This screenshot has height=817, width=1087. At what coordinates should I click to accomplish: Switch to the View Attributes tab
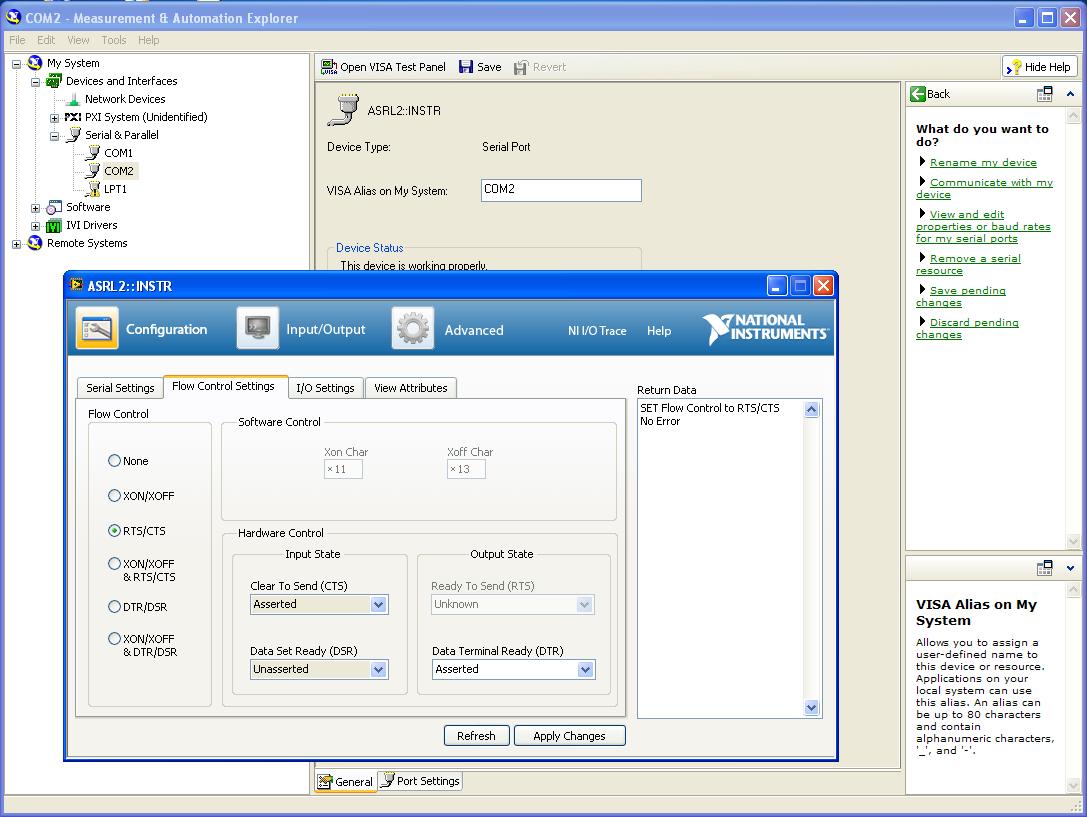[410, 388]
